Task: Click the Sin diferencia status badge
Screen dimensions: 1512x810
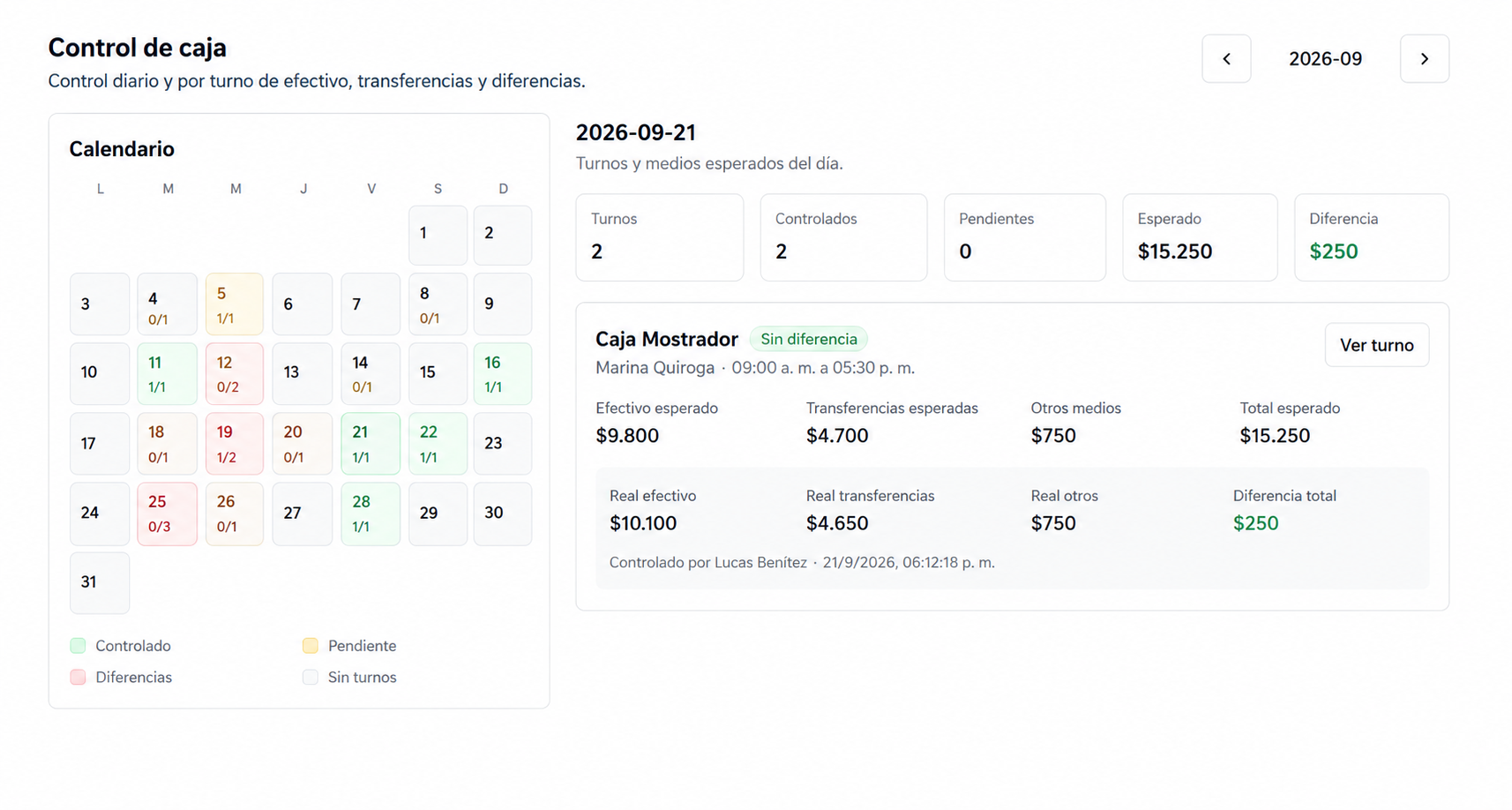Action: click(808, 340)
